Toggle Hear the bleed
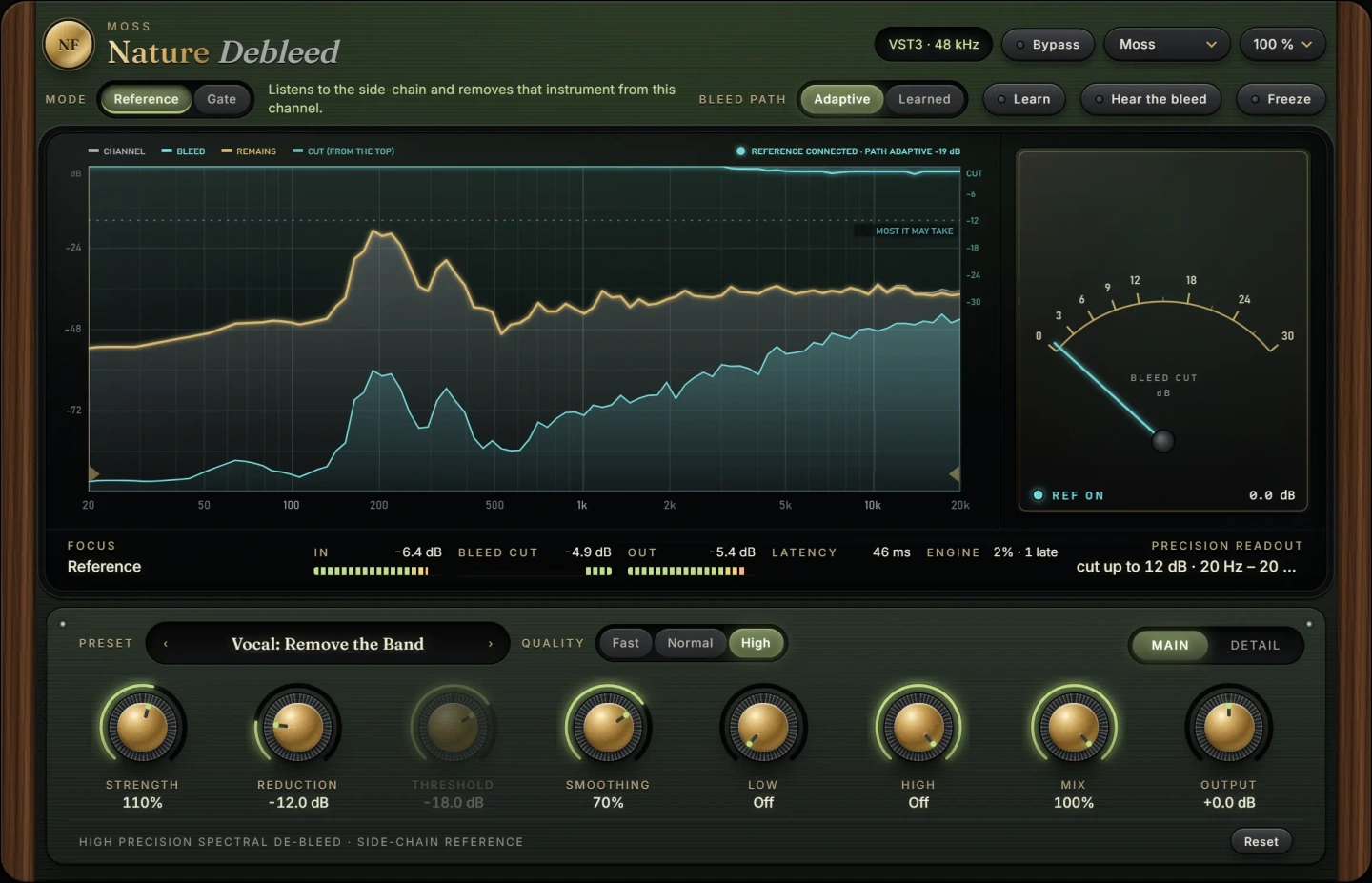1372x883 pixels. point(1150,99)
